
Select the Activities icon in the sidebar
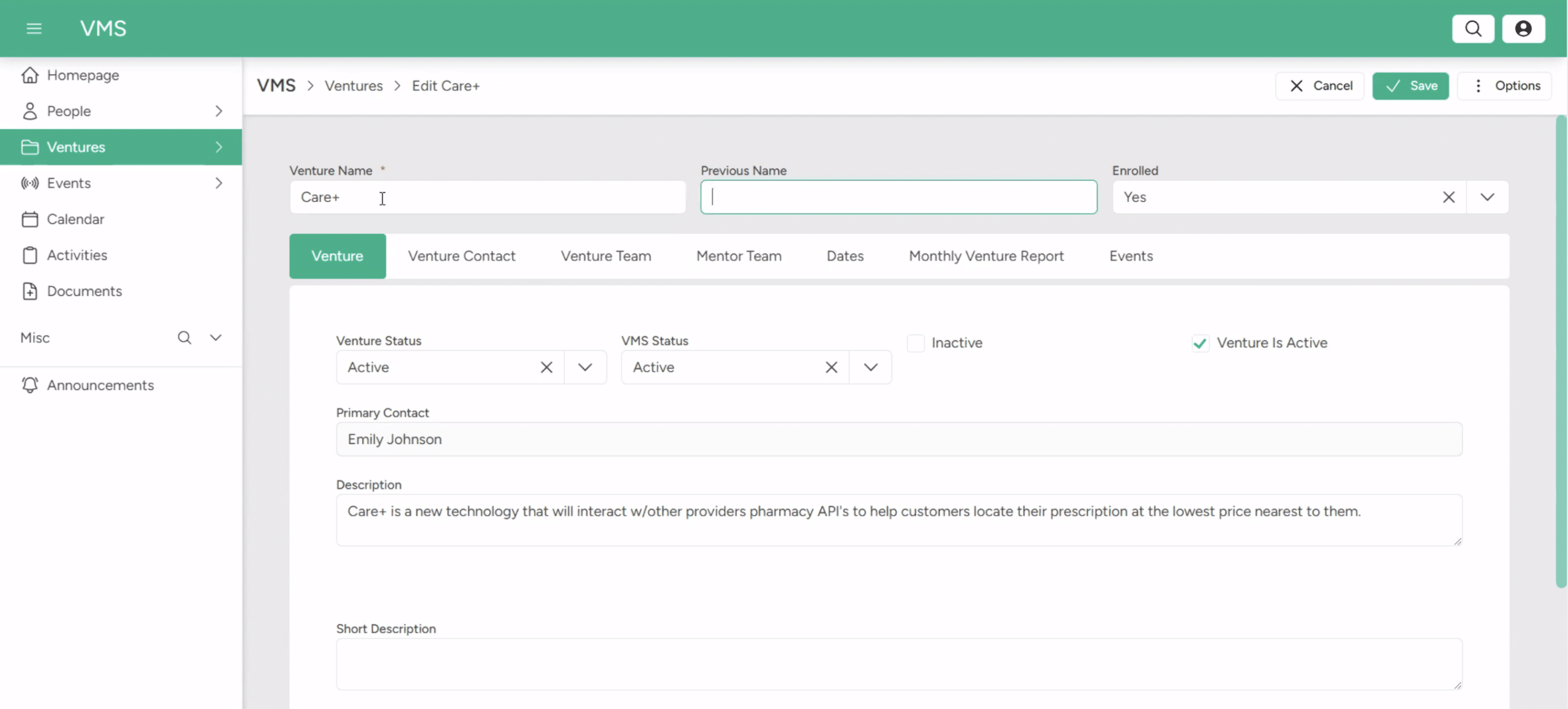tap(30, 255)
